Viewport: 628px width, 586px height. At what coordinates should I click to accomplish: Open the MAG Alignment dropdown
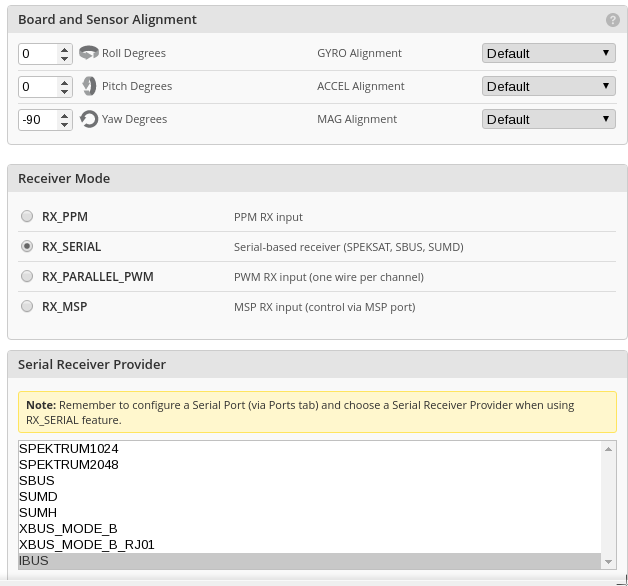pyautogui.click(x=548, y=119)
